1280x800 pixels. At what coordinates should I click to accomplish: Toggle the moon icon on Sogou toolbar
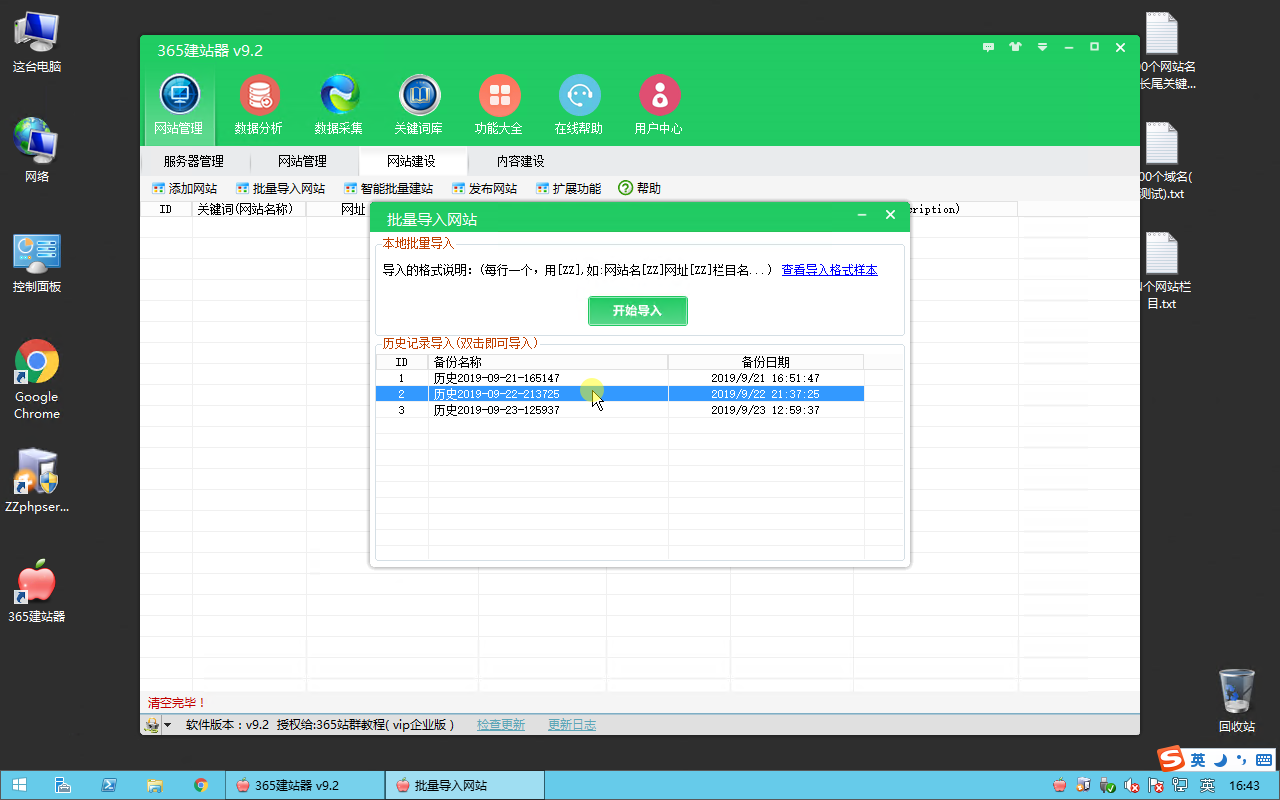[x=1219, y=758]
